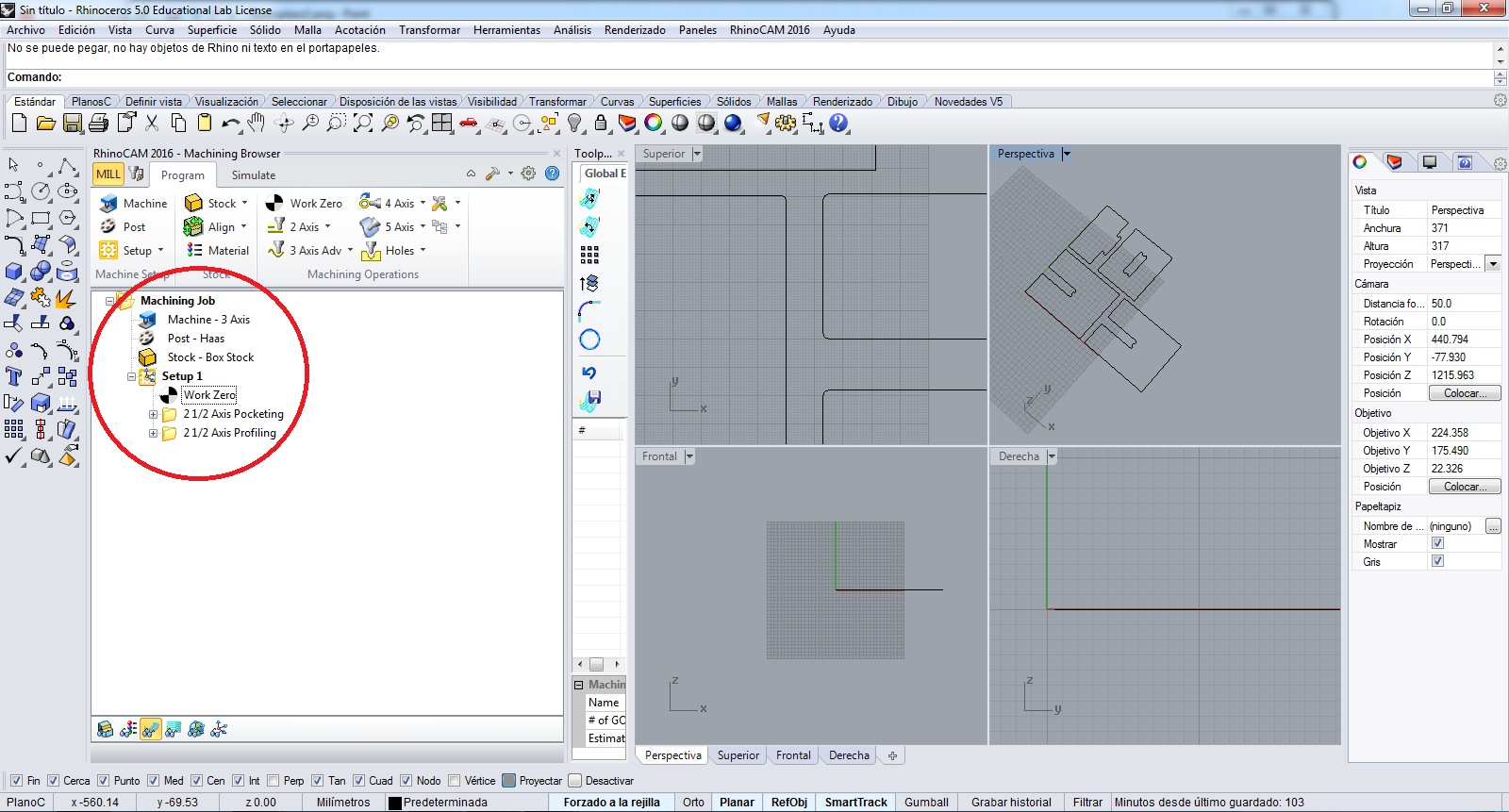The height and width of the screenshot is (812, 1509).
Task: Expand the 2 1/2 Axis Pocketing node
Action: (153, 414)
